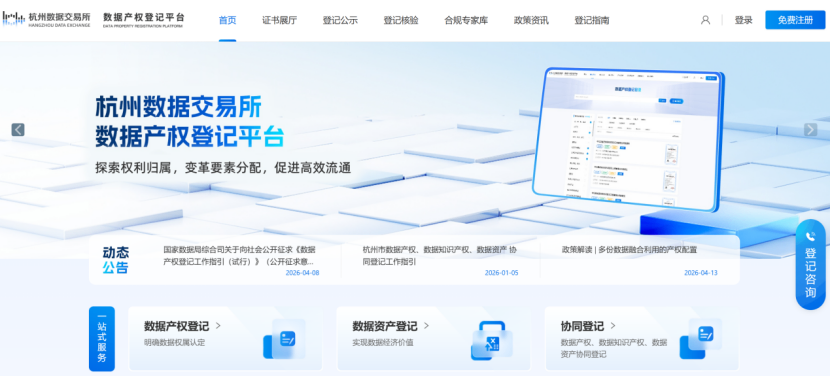This screenshot has height=377, width=831.
Task: Click the date 2026-04-08
Action: pos(302,273)
